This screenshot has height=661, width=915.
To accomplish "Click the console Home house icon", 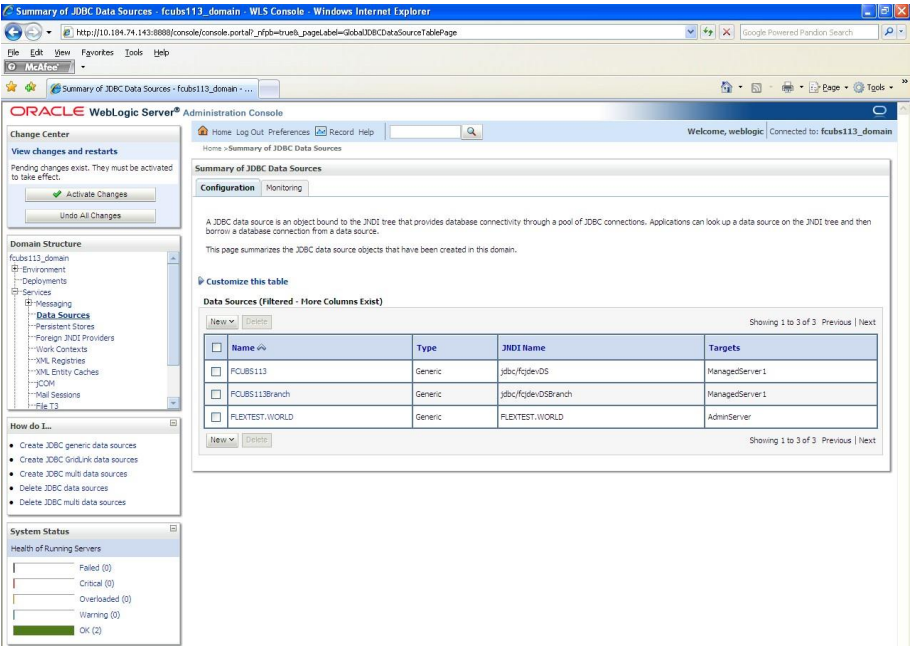I will point(203,131).
